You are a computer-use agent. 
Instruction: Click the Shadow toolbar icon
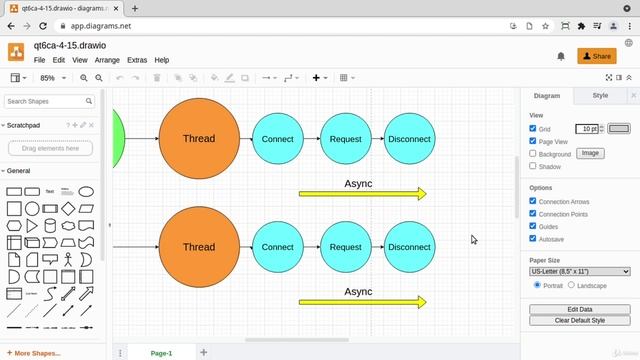245,78
